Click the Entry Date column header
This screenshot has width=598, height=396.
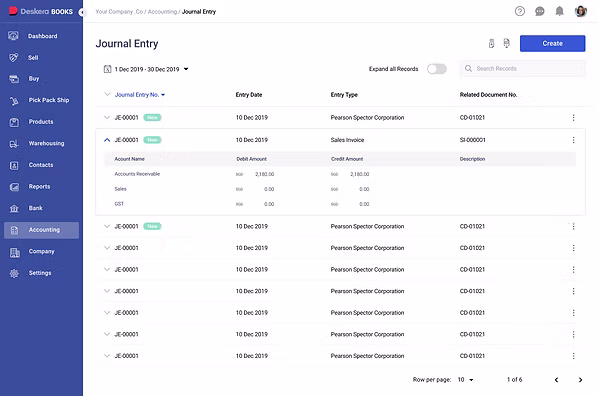249,95
